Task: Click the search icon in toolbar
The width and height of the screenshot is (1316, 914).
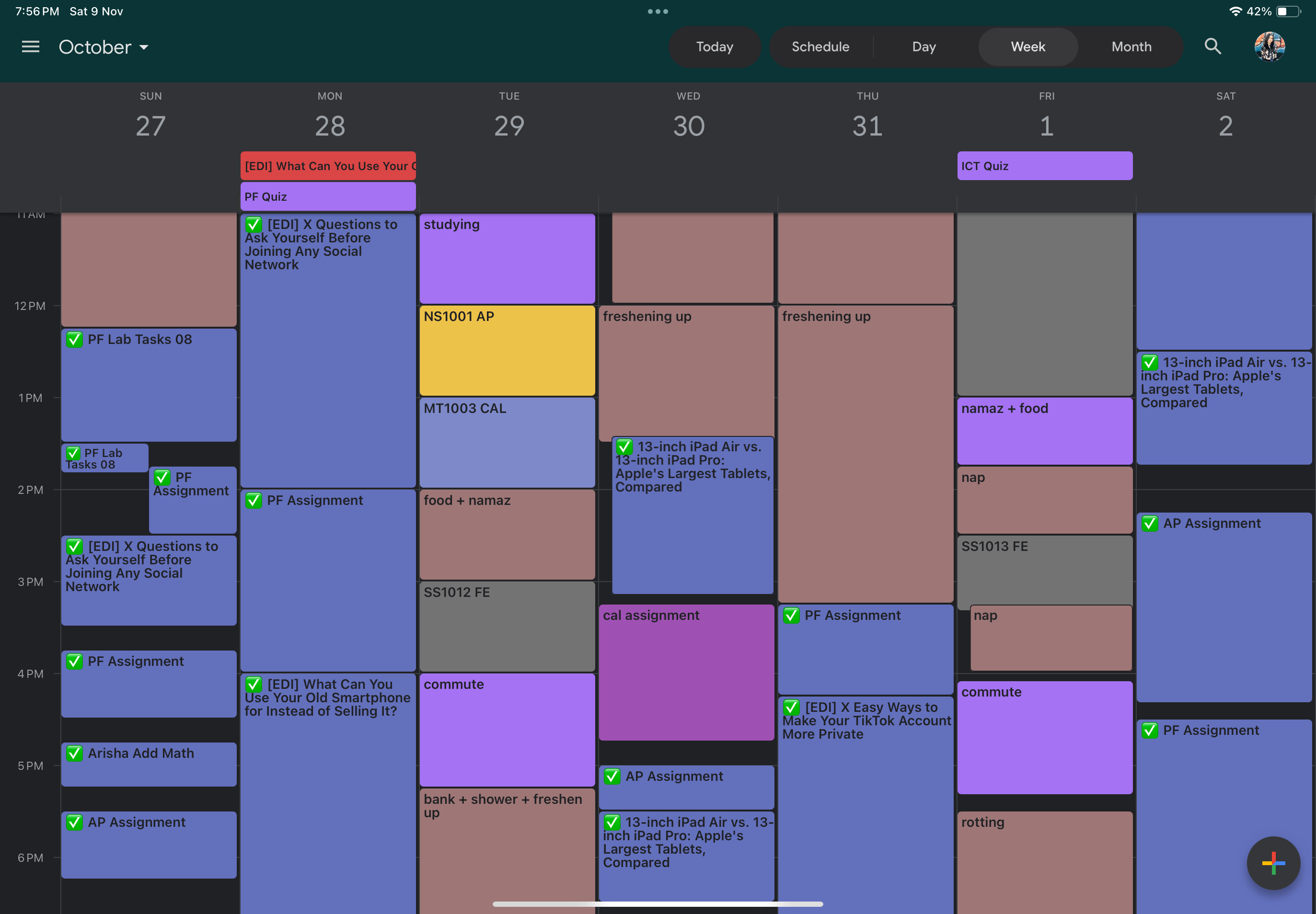Action: point(1214,46)
